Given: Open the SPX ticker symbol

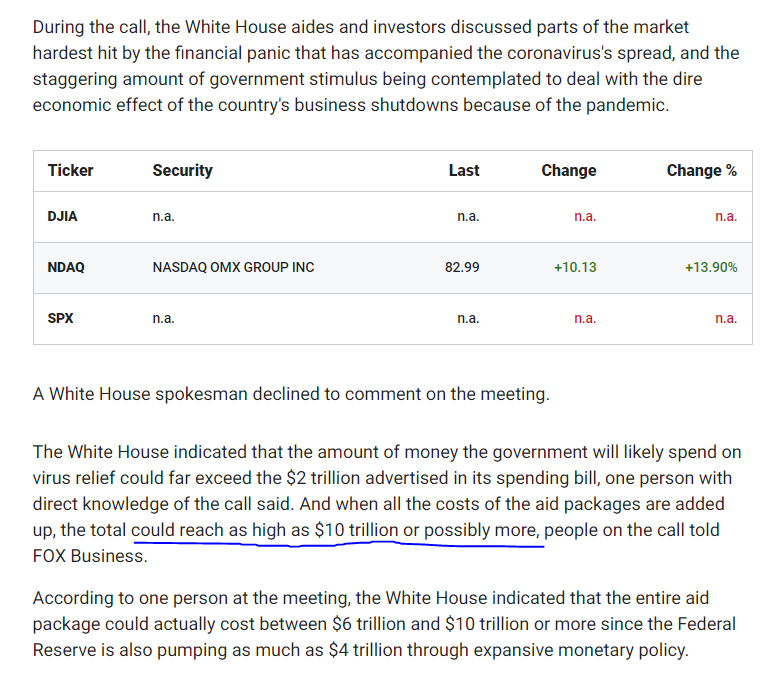Looking at the screenshot, I should (x=61, y=318).
